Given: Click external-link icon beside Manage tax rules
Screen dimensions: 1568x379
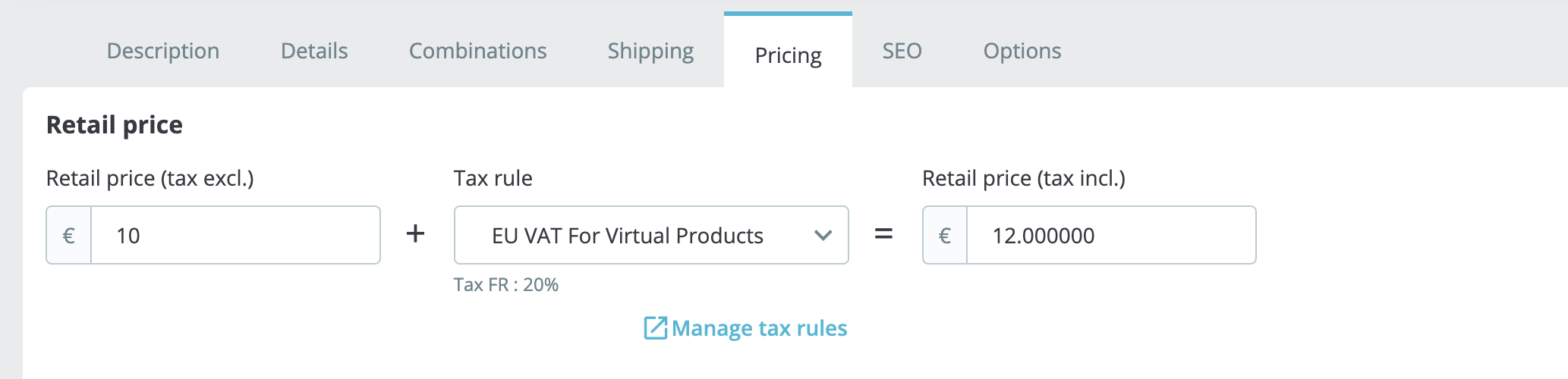Looking at the screenshot, I should pos(655,328).
